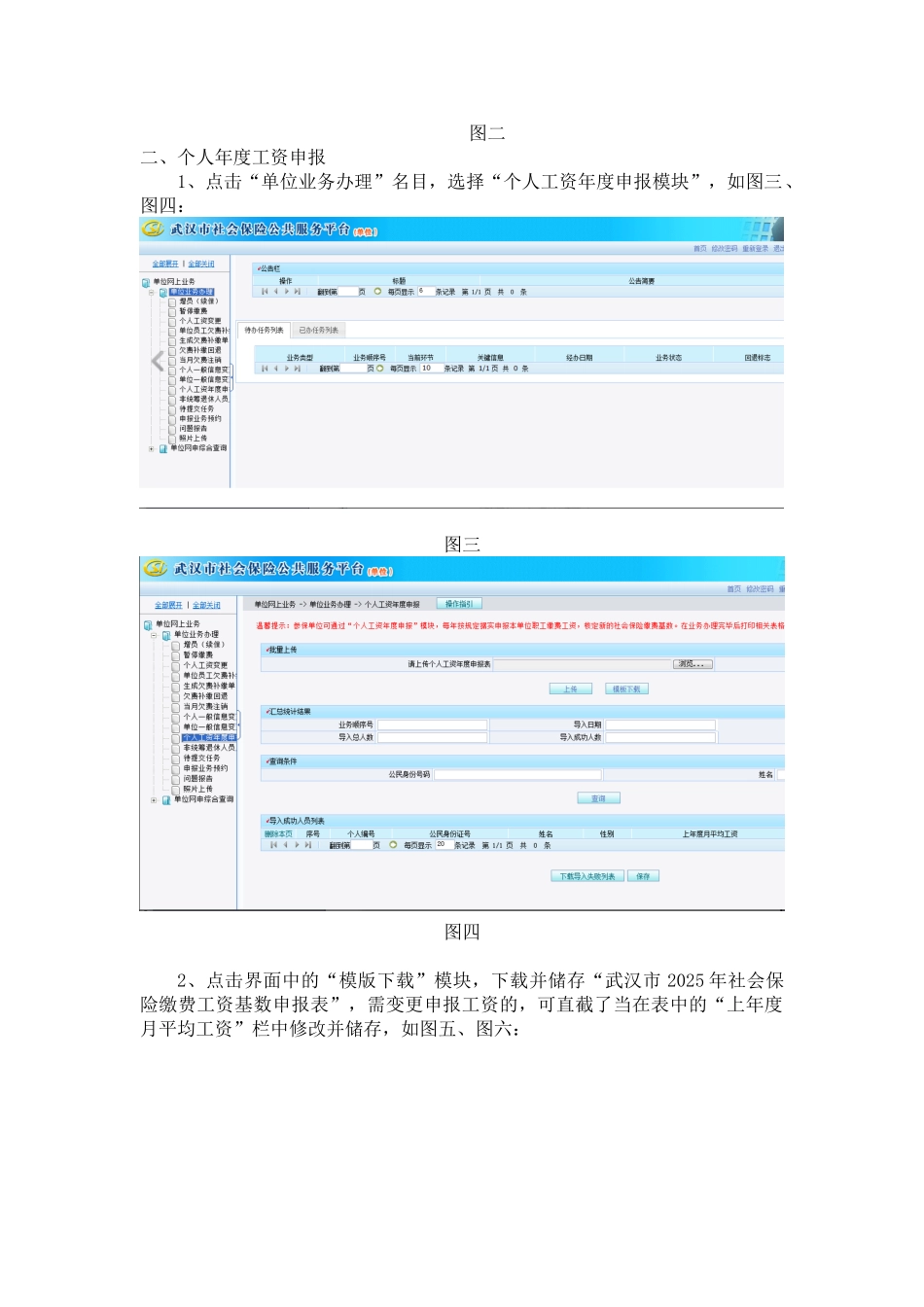
Task: Click 导入日期 input field in 图四
Action: pos(660,724)
